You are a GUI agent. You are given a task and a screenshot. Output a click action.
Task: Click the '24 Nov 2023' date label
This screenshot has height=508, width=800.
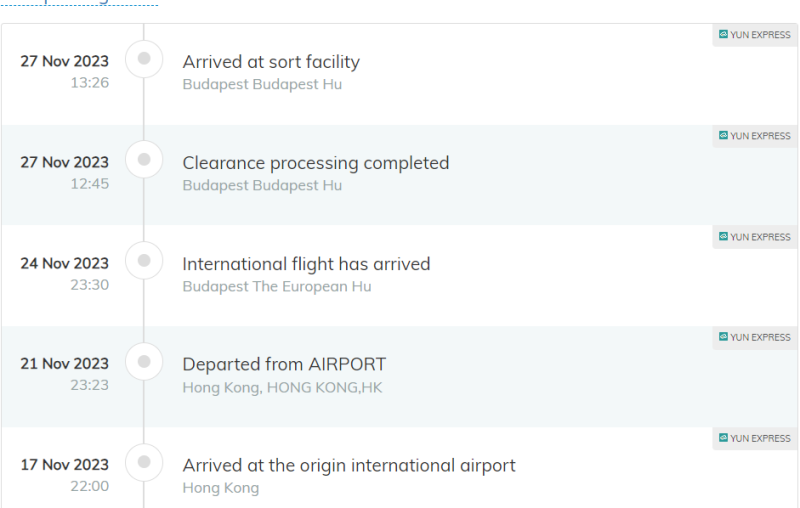coord(65,263)
